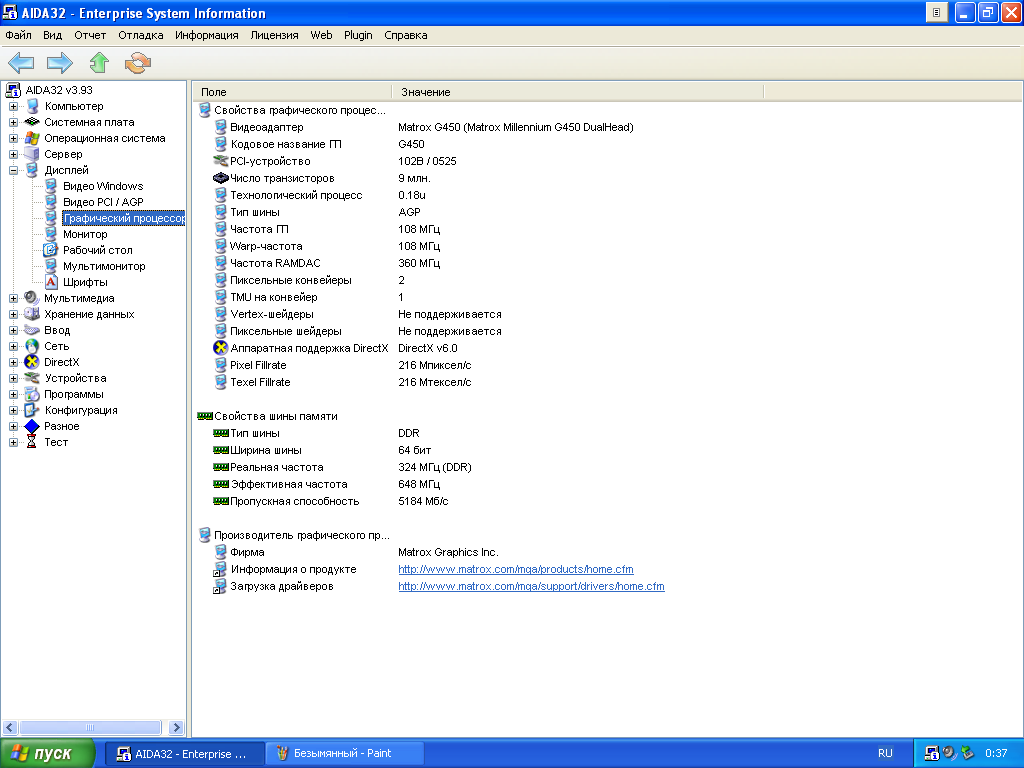Click the left pane horizontal scrollbar right arrow
Viewport: 1024px width, 768px height.
[x=177, y=728]
